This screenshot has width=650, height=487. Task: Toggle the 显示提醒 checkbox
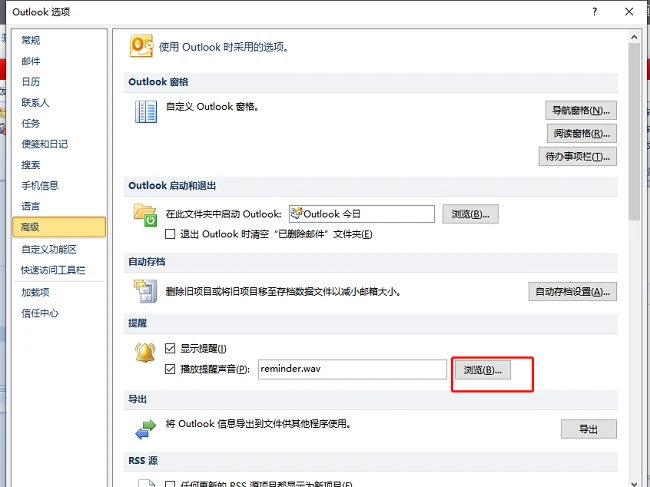click(x=170, y=348)
